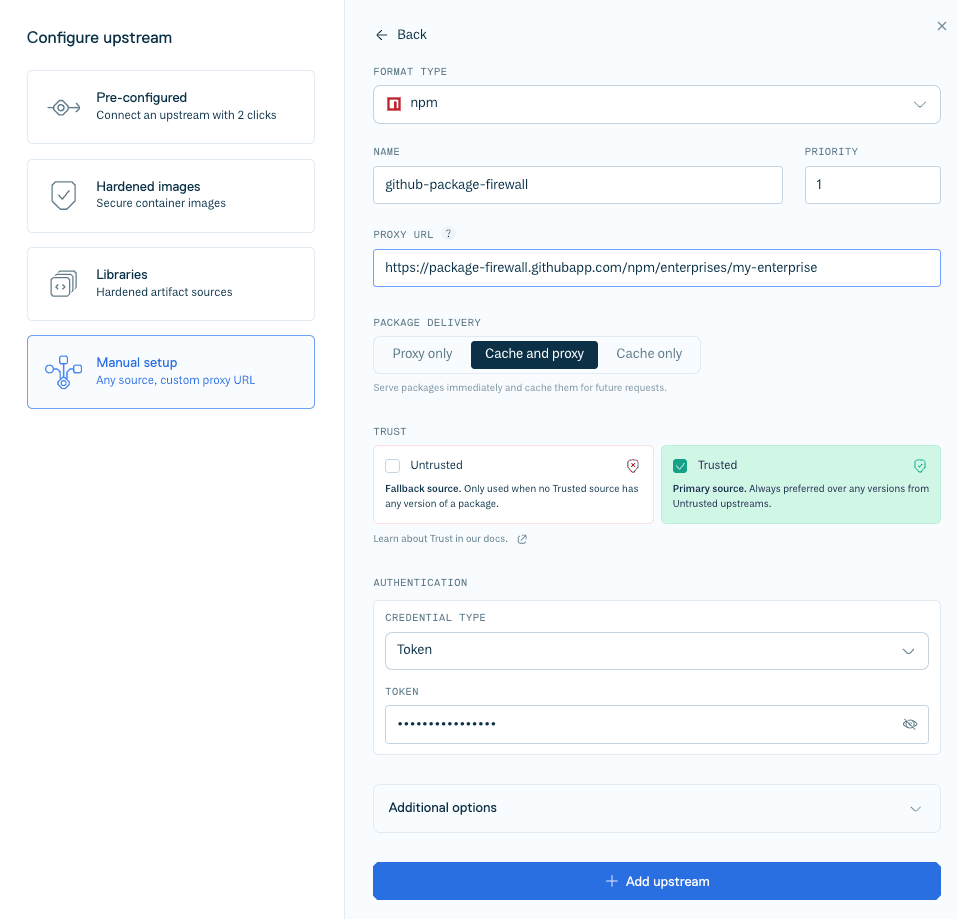Open the Proxy URL help tooltip
Viewport: 957px width, 919px height.
449,234
